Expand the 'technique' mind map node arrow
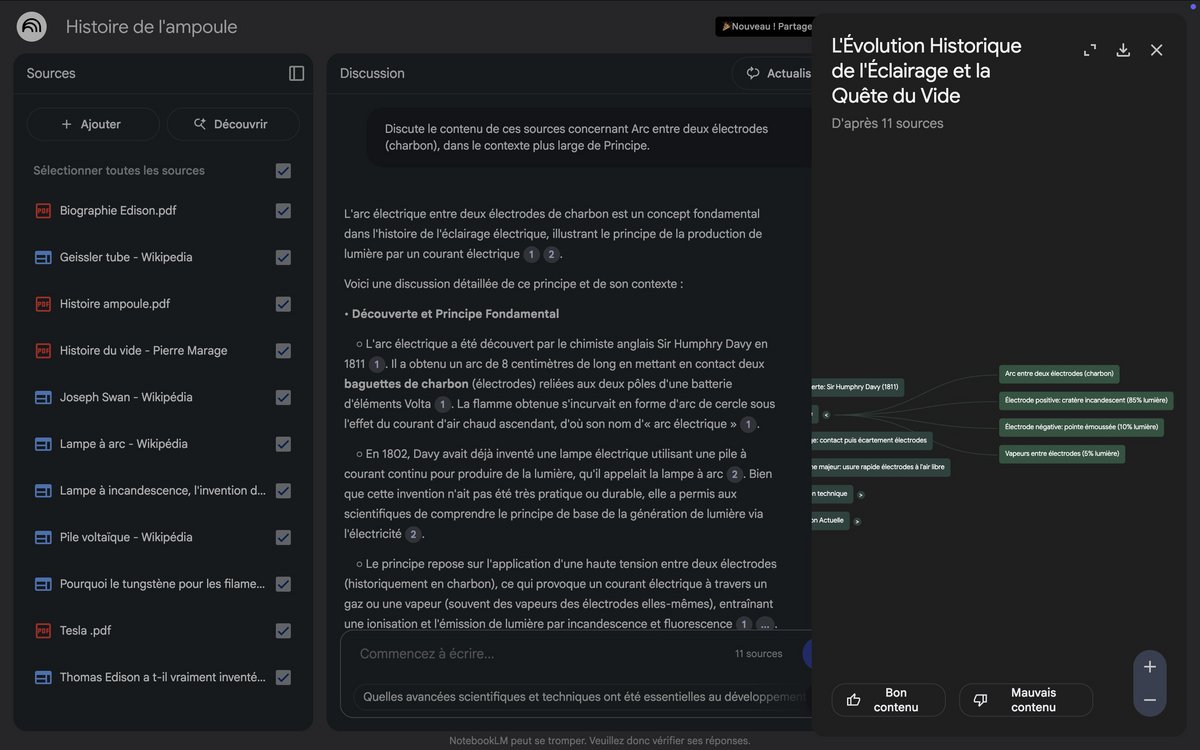The image size is (1200, 750). [860, 494]
